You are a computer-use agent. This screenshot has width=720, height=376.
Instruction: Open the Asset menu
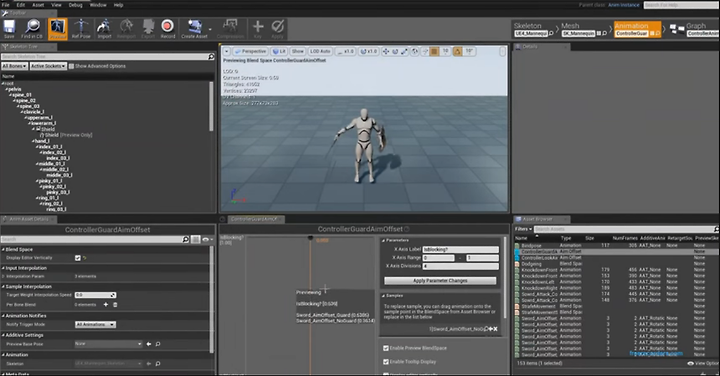(38, 5)
